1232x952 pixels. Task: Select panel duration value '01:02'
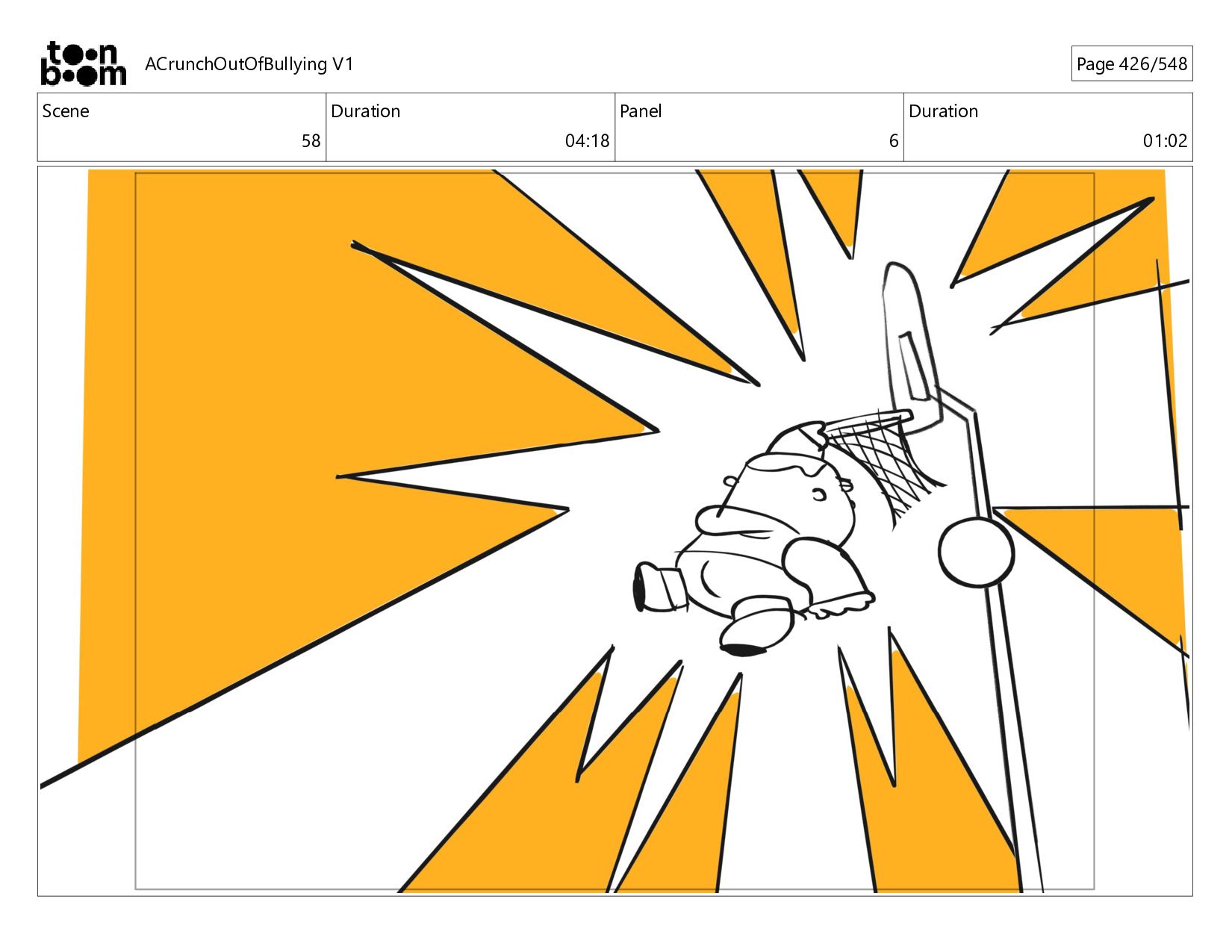[1165, 141]
